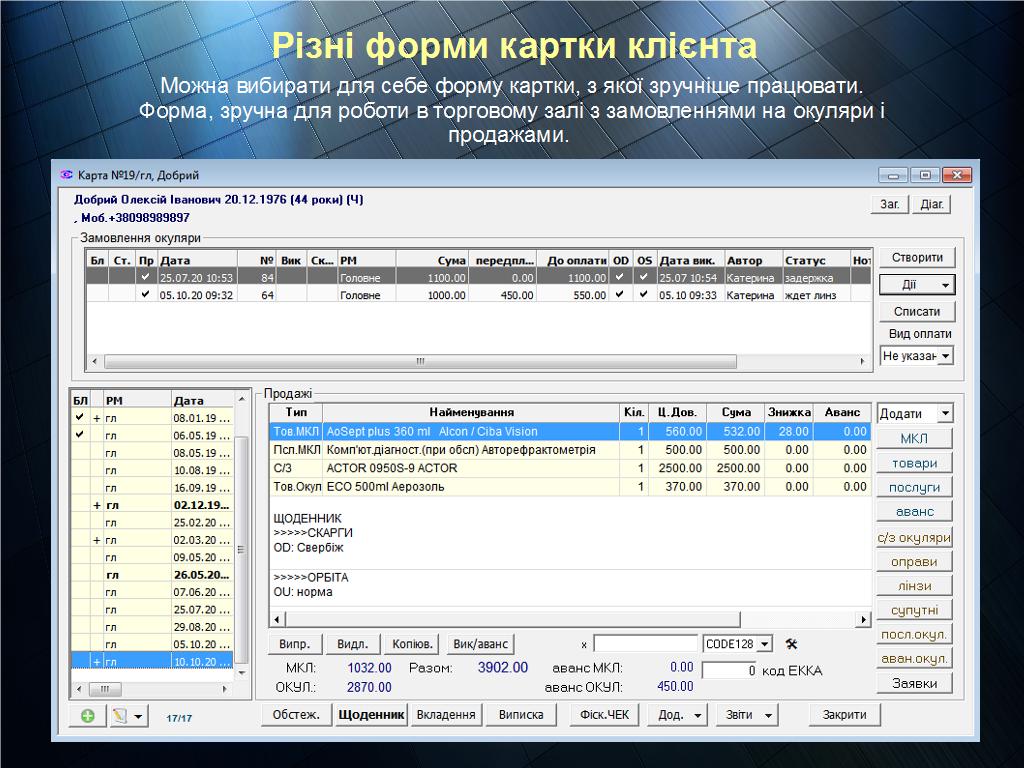Click the Фіск.ЧЕК button
This screenshot has width=1024, height=768.
(x=606, y=715)
